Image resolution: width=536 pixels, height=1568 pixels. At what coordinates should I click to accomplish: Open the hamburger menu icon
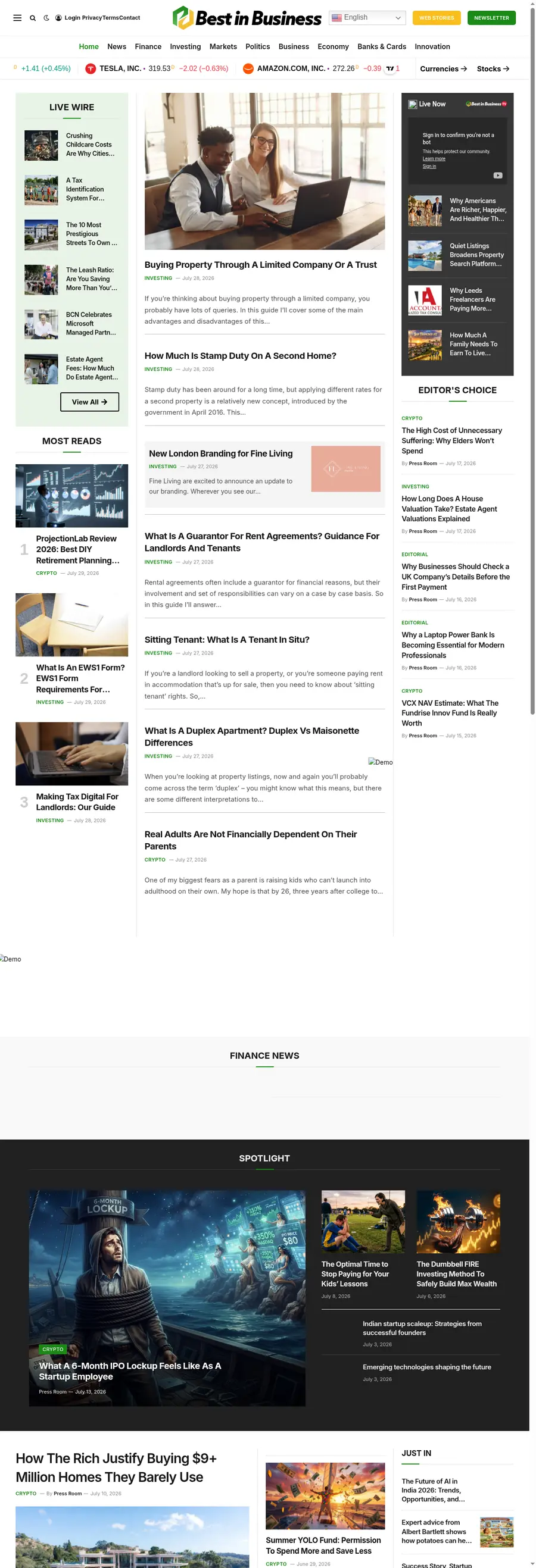(x=17, y=18)
